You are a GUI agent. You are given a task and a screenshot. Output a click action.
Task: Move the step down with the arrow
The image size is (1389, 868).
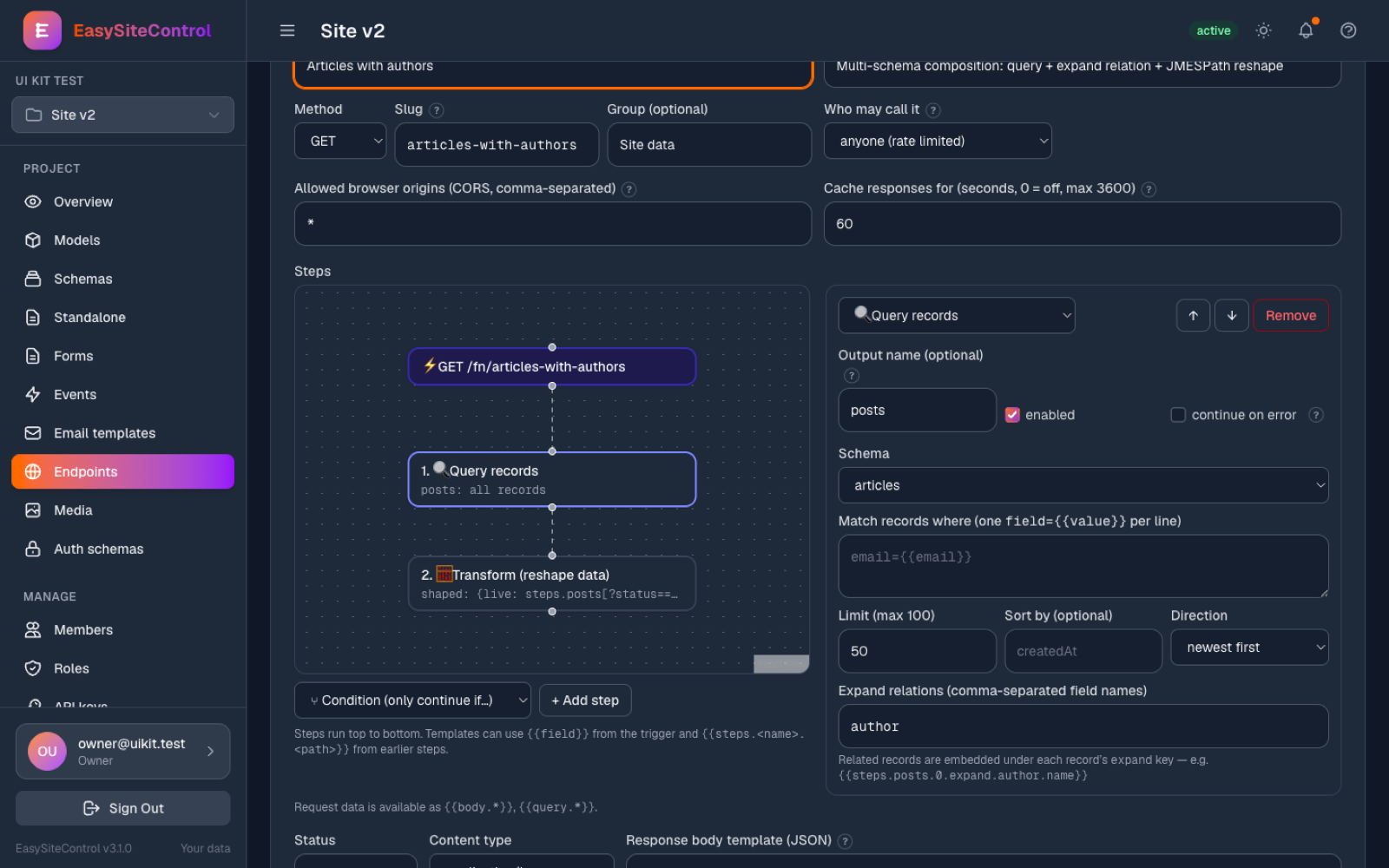pos(1231,315)
